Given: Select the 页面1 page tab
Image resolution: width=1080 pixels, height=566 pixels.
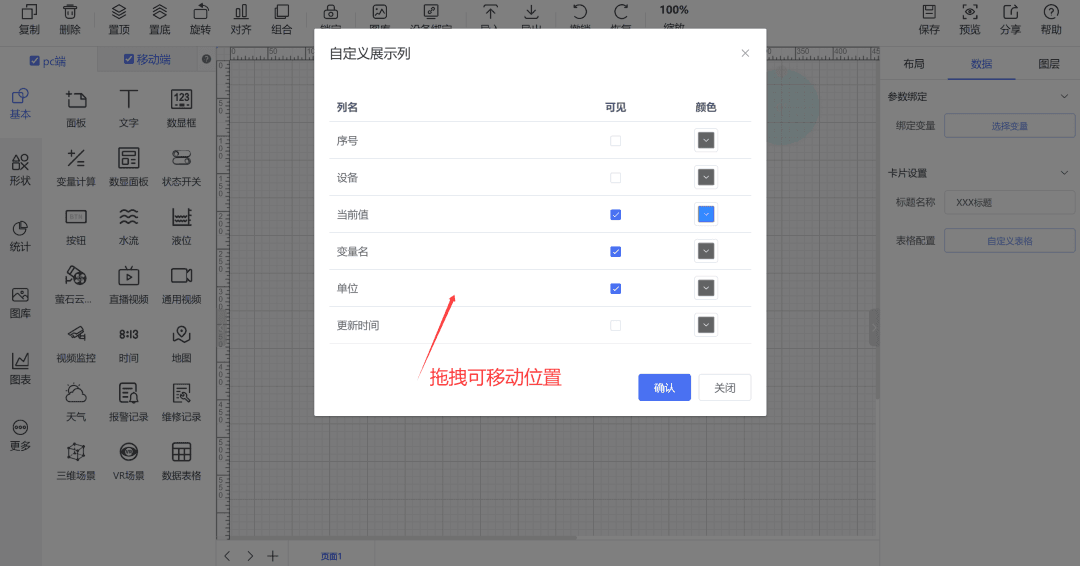Looking at the screenshot, I should pos(331,556).
